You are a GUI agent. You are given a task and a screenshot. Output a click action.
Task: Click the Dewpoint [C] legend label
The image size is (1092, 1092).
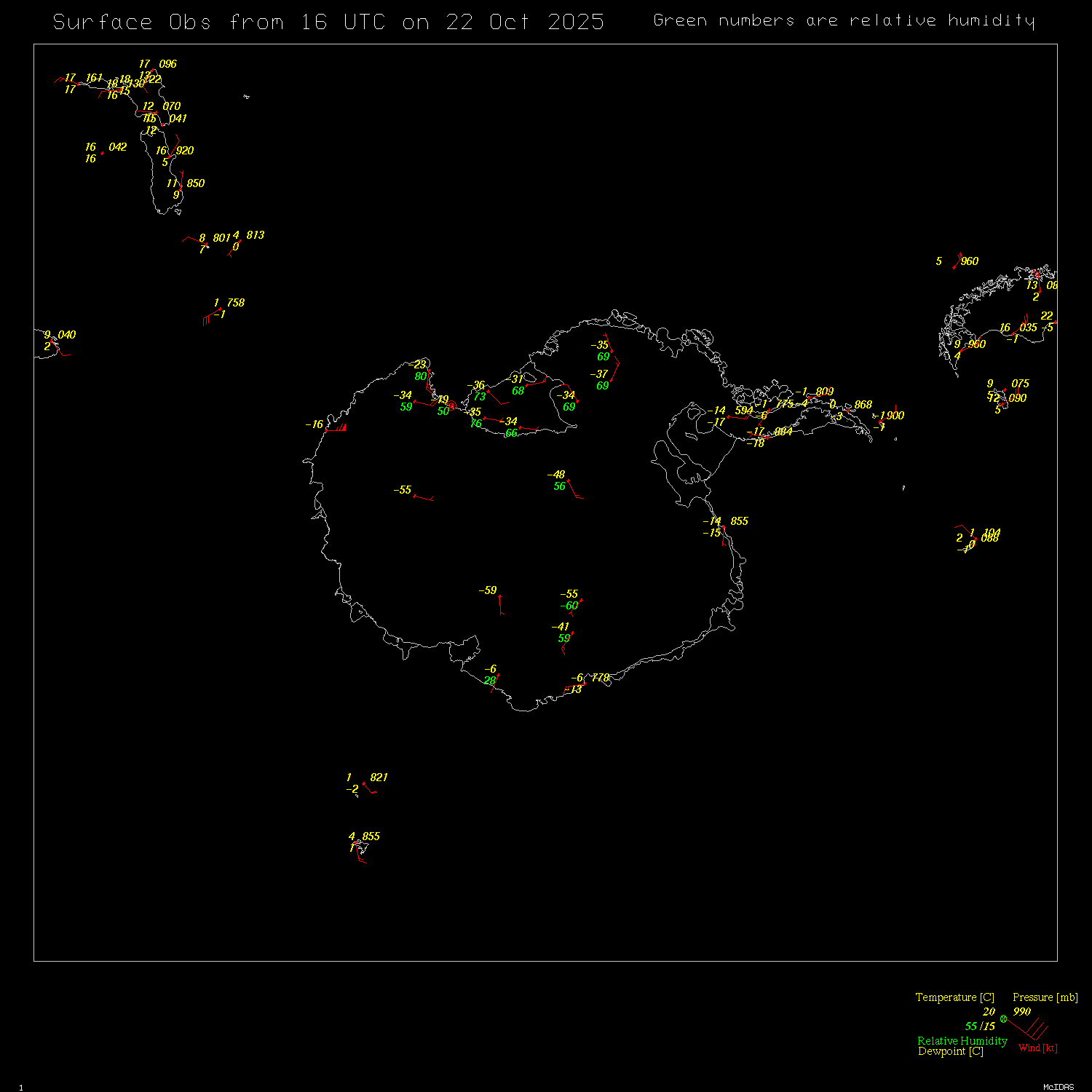(x=950, y=1051)
